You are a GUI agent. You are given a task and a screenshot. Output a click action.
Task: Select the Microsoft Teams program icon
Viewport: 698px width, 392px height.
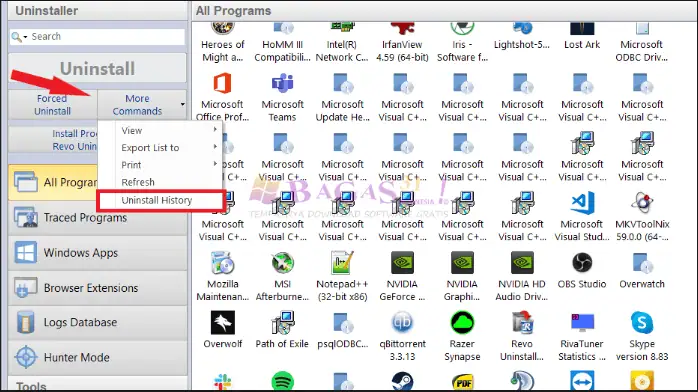tap(282, 84)
